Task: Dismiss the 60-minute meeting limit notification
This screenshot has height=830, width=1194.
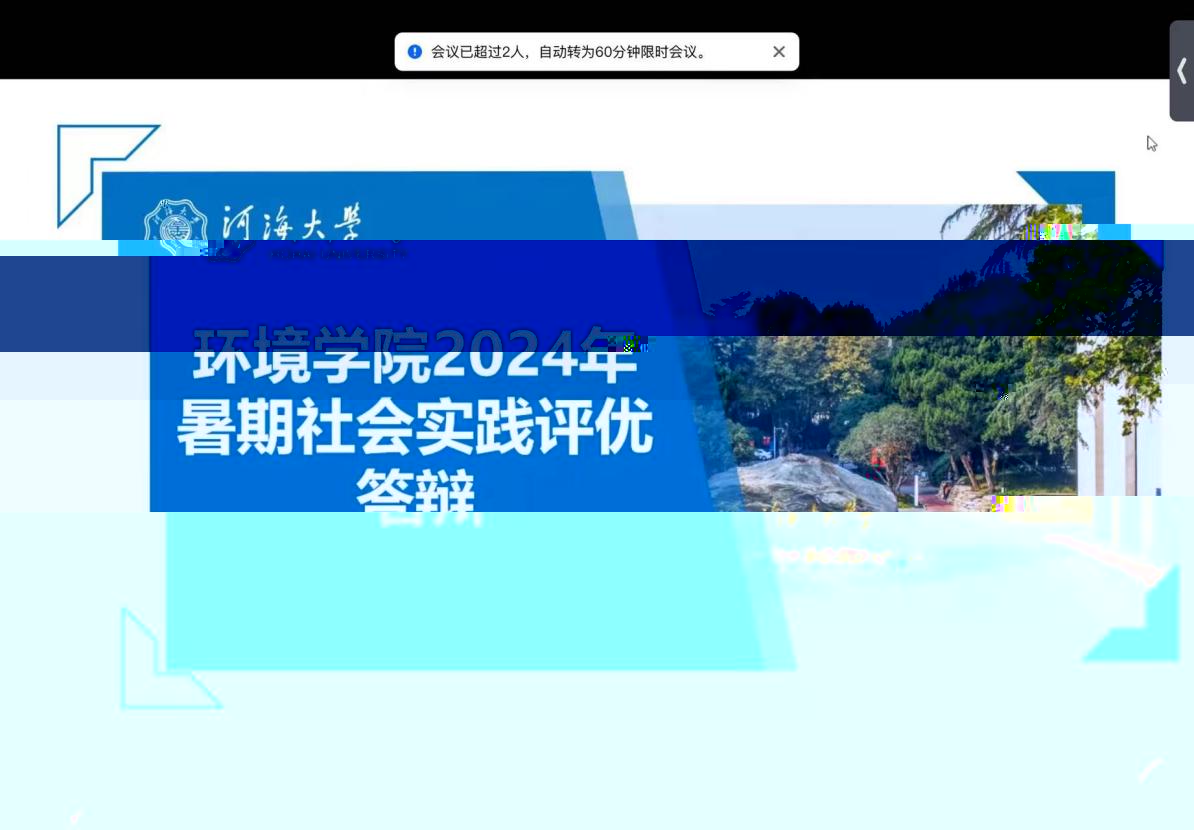Action: [778, 52]
